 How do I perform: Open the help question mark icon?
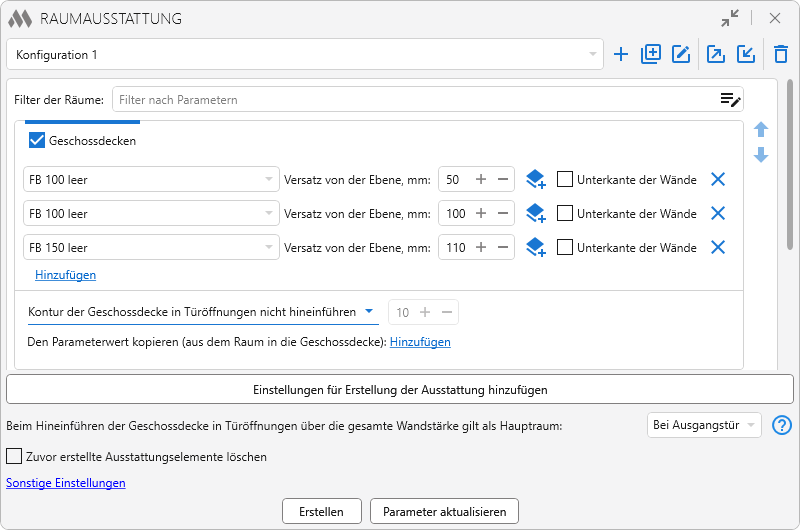coord(782,425)
